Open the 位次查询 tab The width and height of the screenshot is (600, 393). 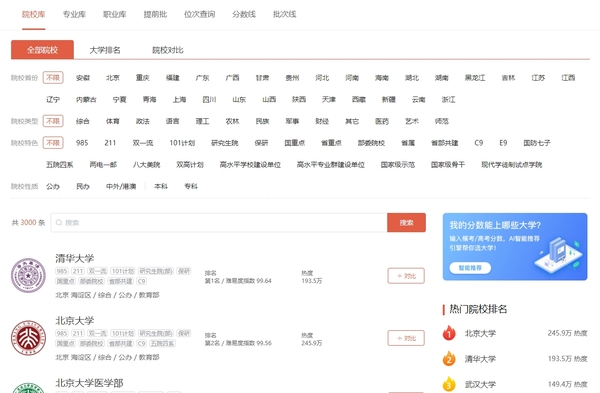tap(199, 15)
